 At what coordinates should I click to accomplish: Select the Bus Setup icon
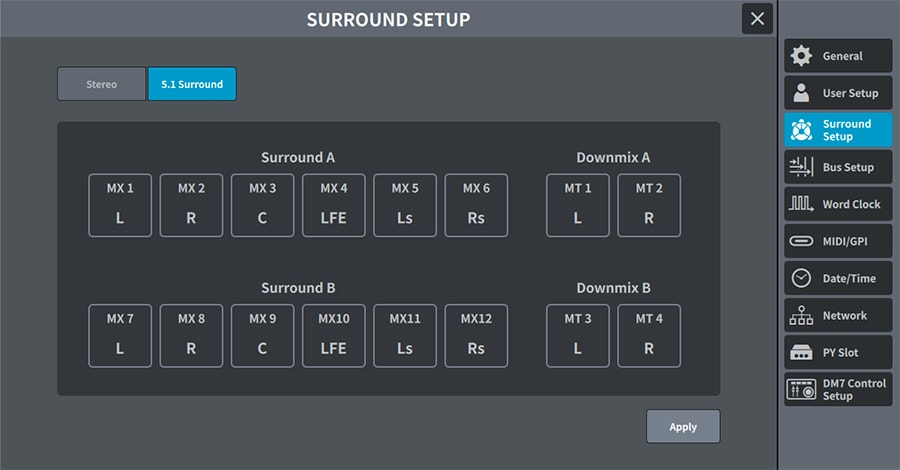pos(802,167)
